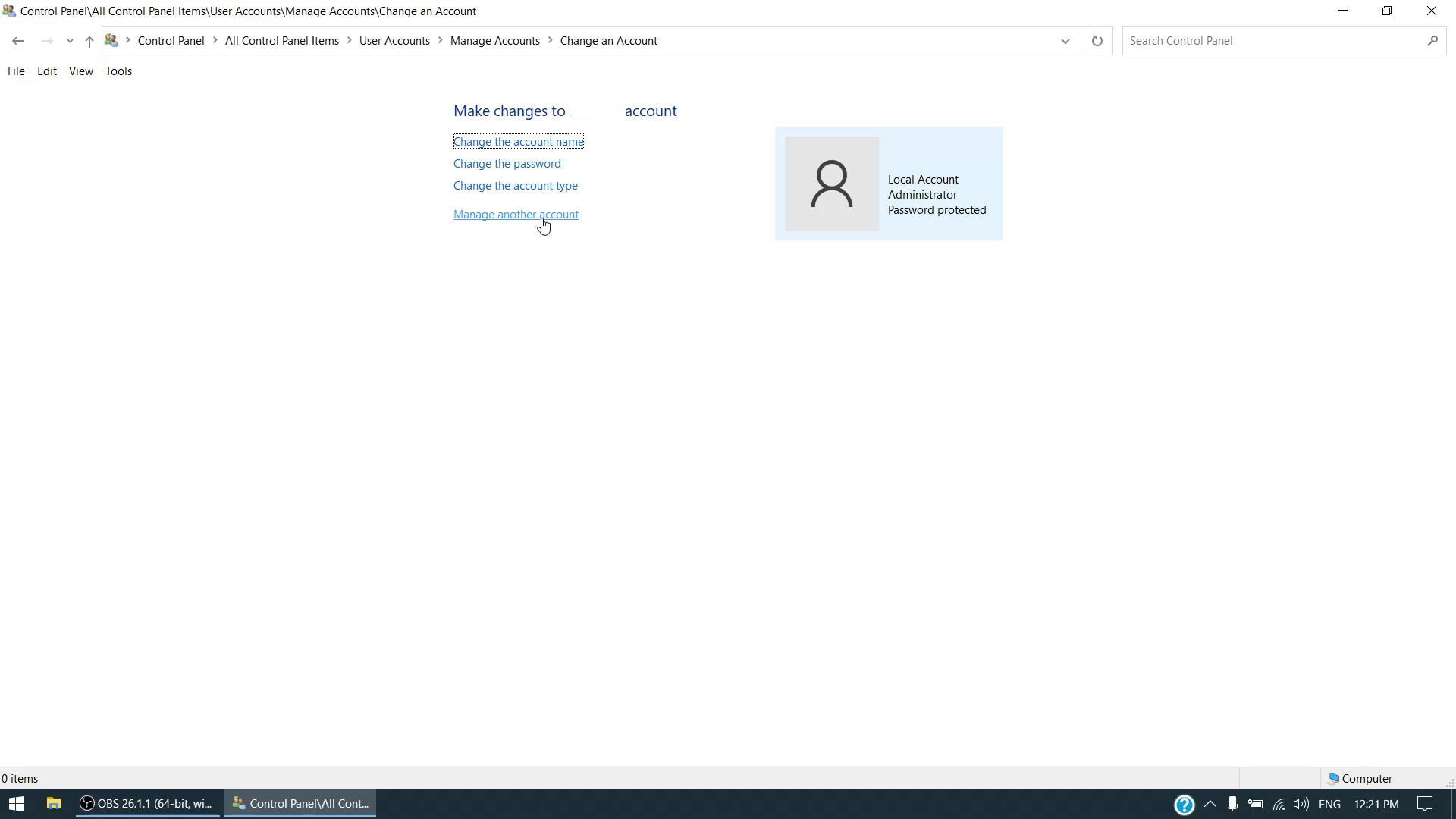Refresh the Control Panel view
The height and width of the screenshot is (819, 1456).
click(x=1097, y=41)
